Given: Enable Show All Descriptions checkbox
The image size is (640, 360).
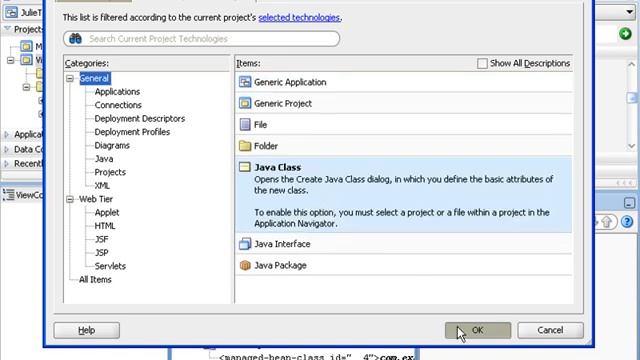Looking at the screenshot, I should pos(482,63).
